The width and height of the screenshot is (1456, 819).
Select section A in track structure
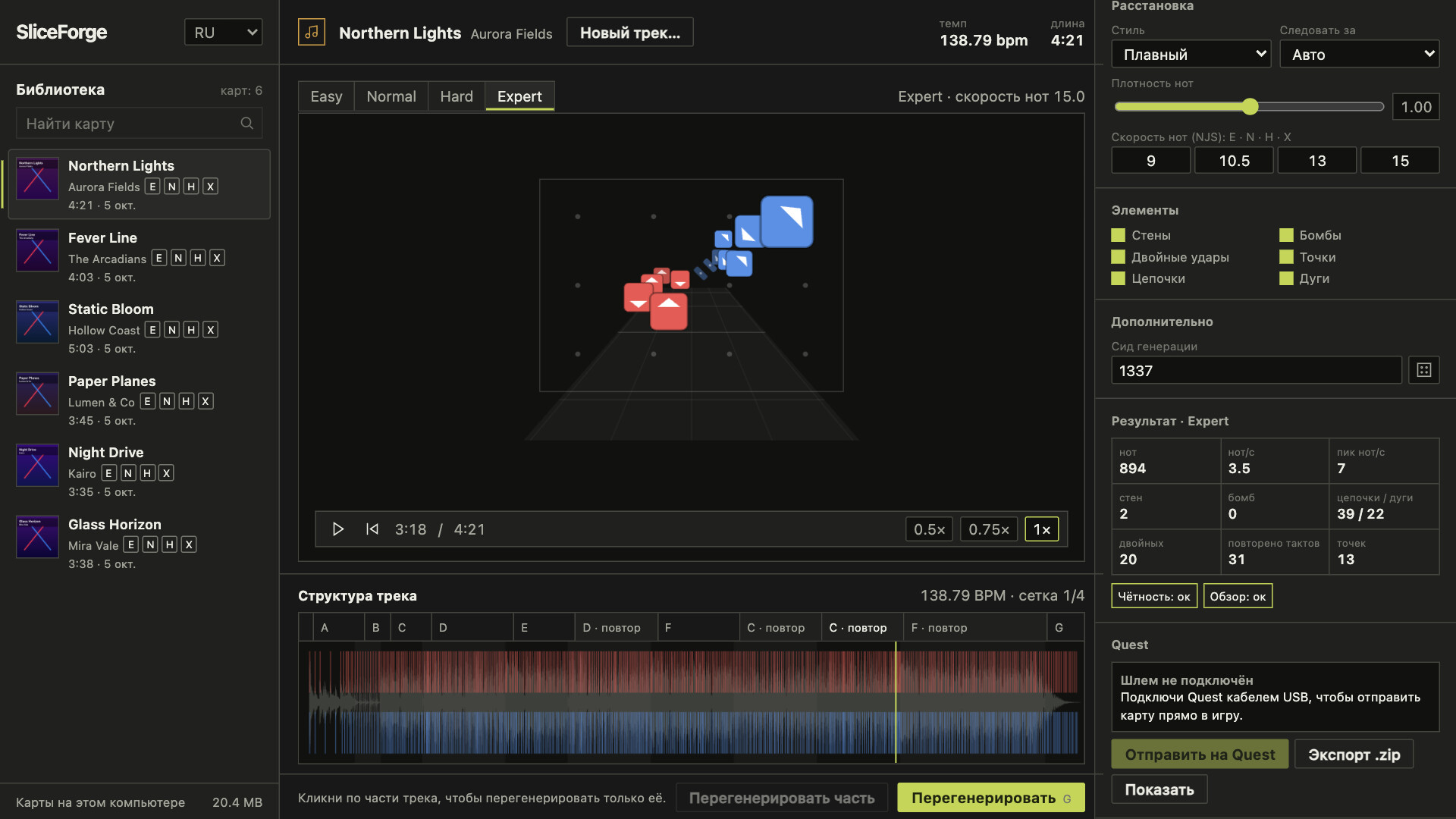pos(338,627)
